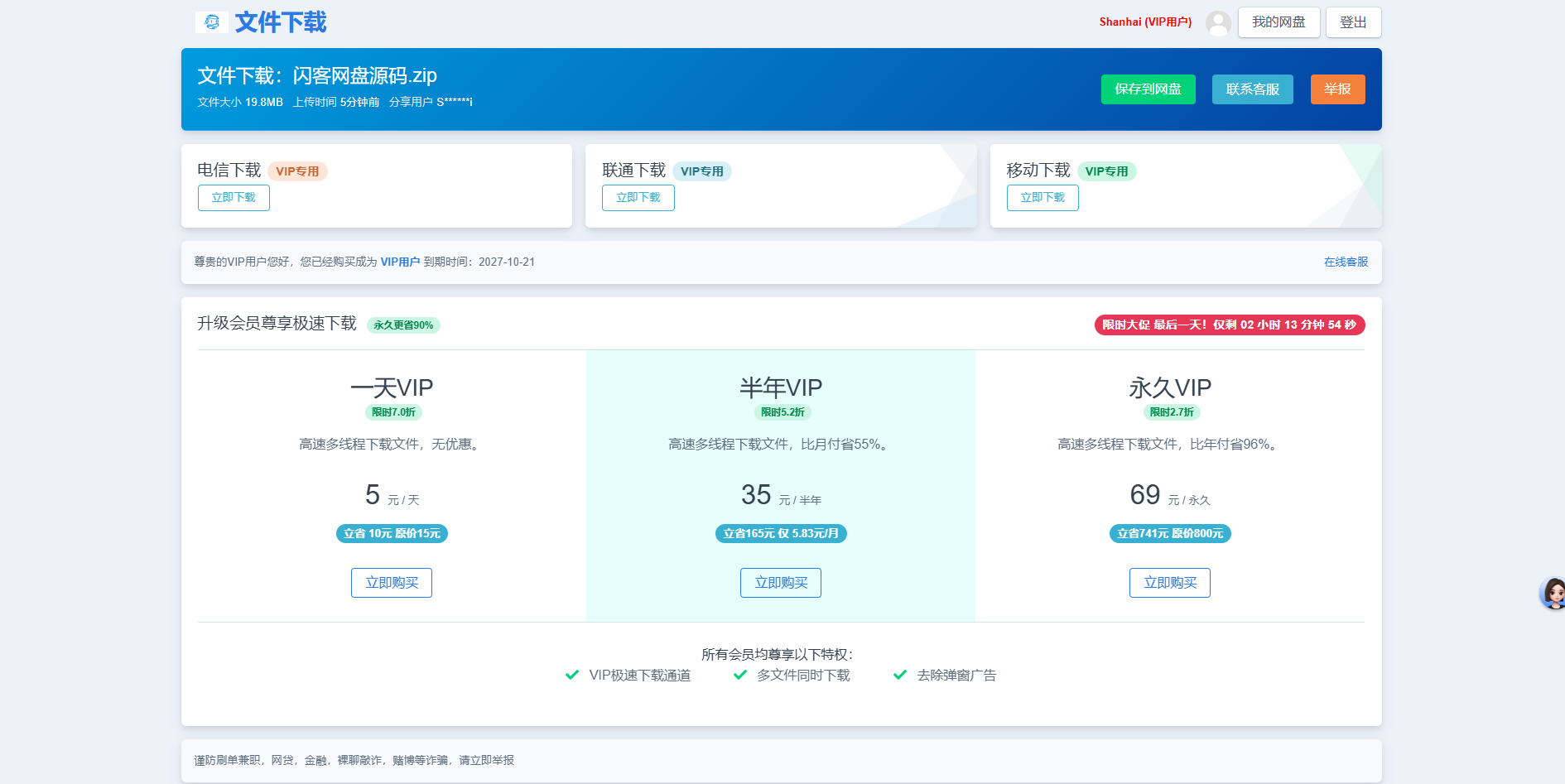The image size is (1565, 784).
Task: Click the green check beside VIP极速下载通道
Action: point(571,676)
